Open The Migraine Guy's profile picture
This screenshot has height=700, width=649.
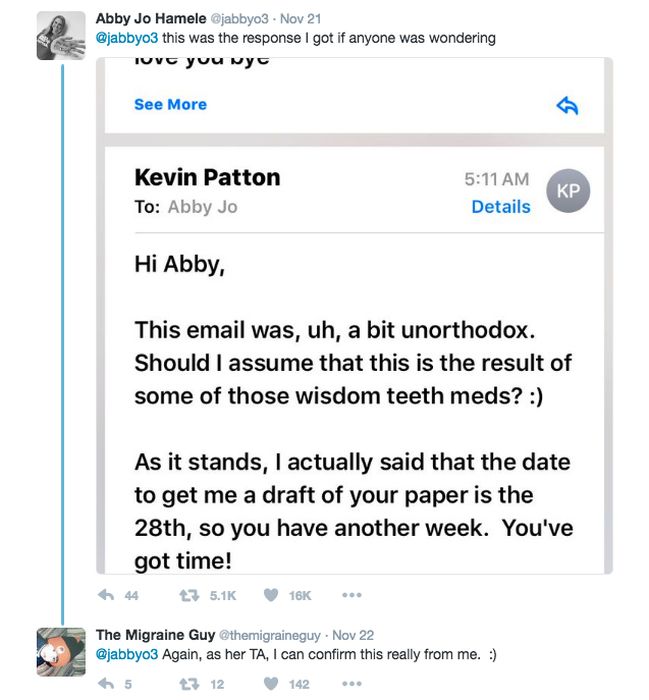[61, 652]
